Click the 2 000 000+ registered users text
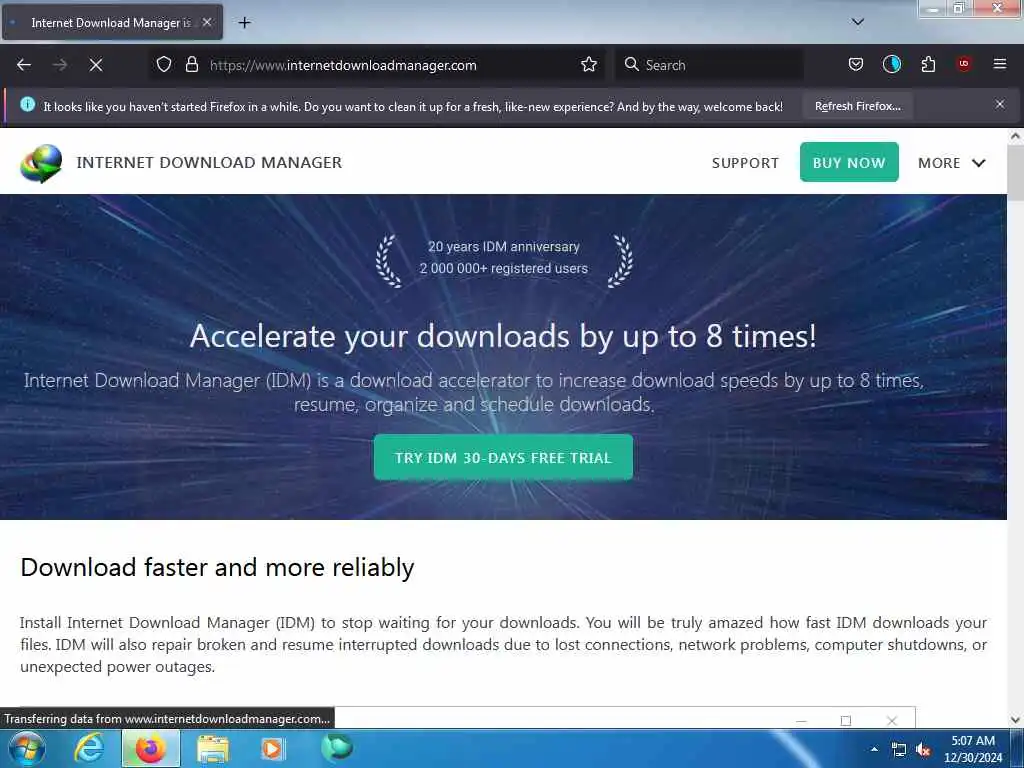This screenshot has height=768, width=1024. pyautogui.click(x=504, y=268)
